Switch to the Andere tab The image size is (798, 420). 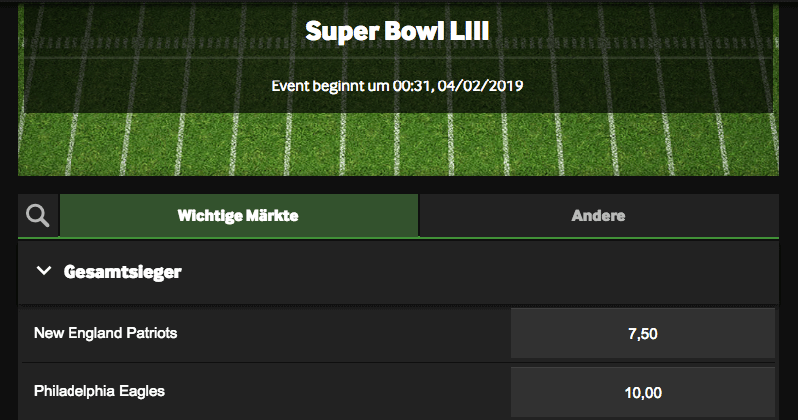click(598, 215)
